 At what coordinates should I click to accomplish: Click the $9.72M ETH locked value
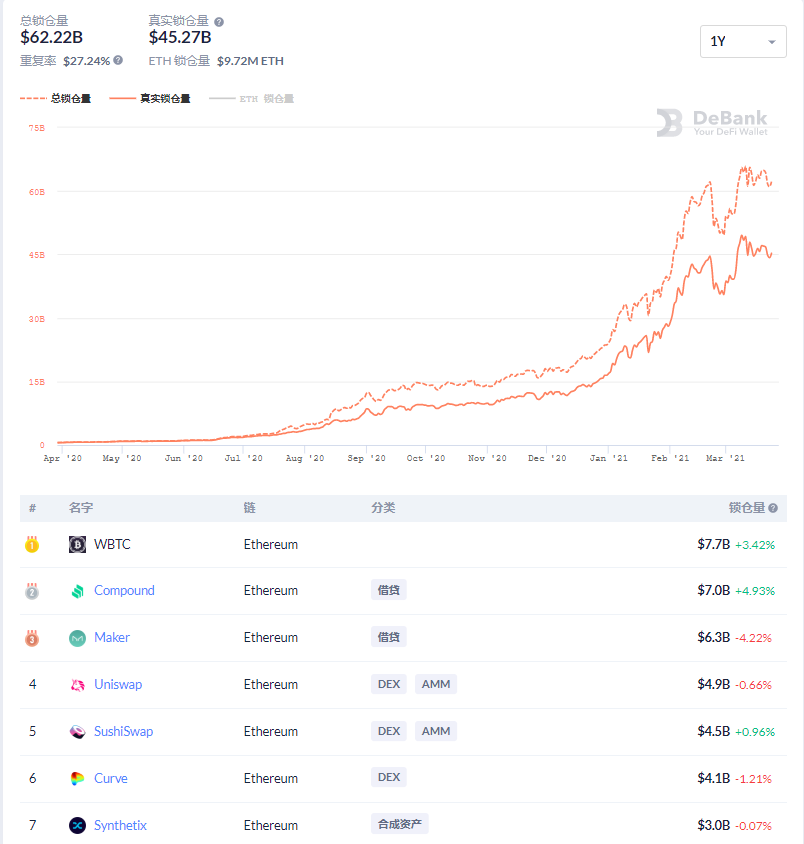pos(250,61)
